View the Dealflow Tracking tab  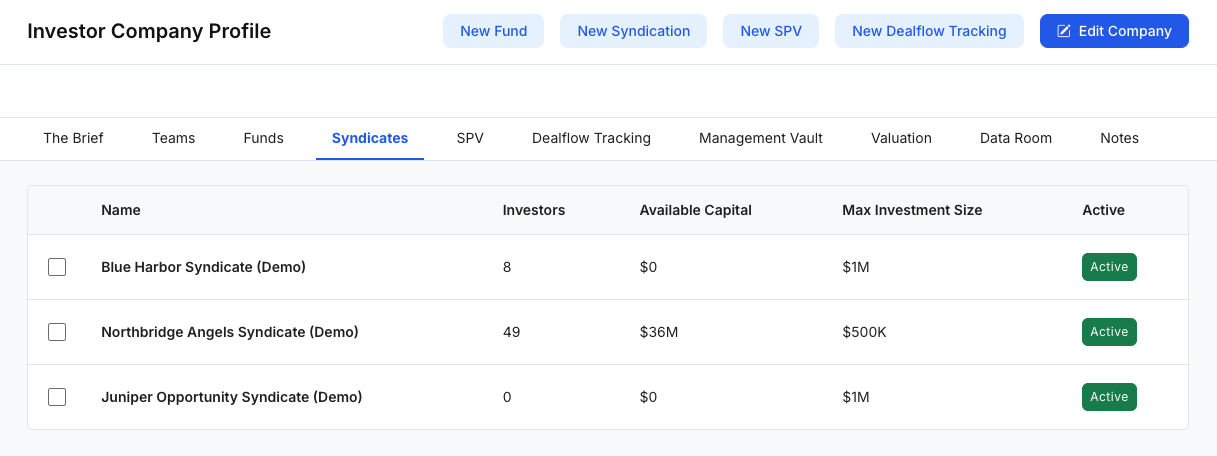point(591,138)
